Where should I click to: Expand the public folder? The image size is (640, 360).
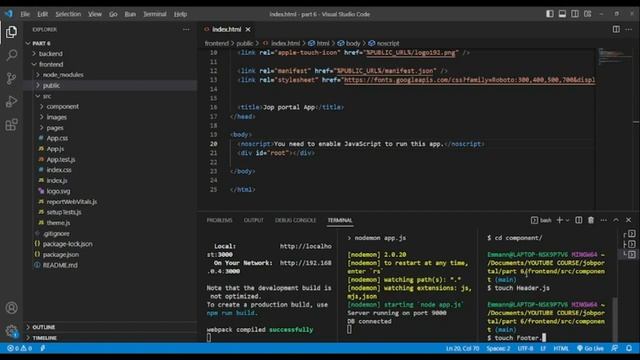click(x=51, y=85)
